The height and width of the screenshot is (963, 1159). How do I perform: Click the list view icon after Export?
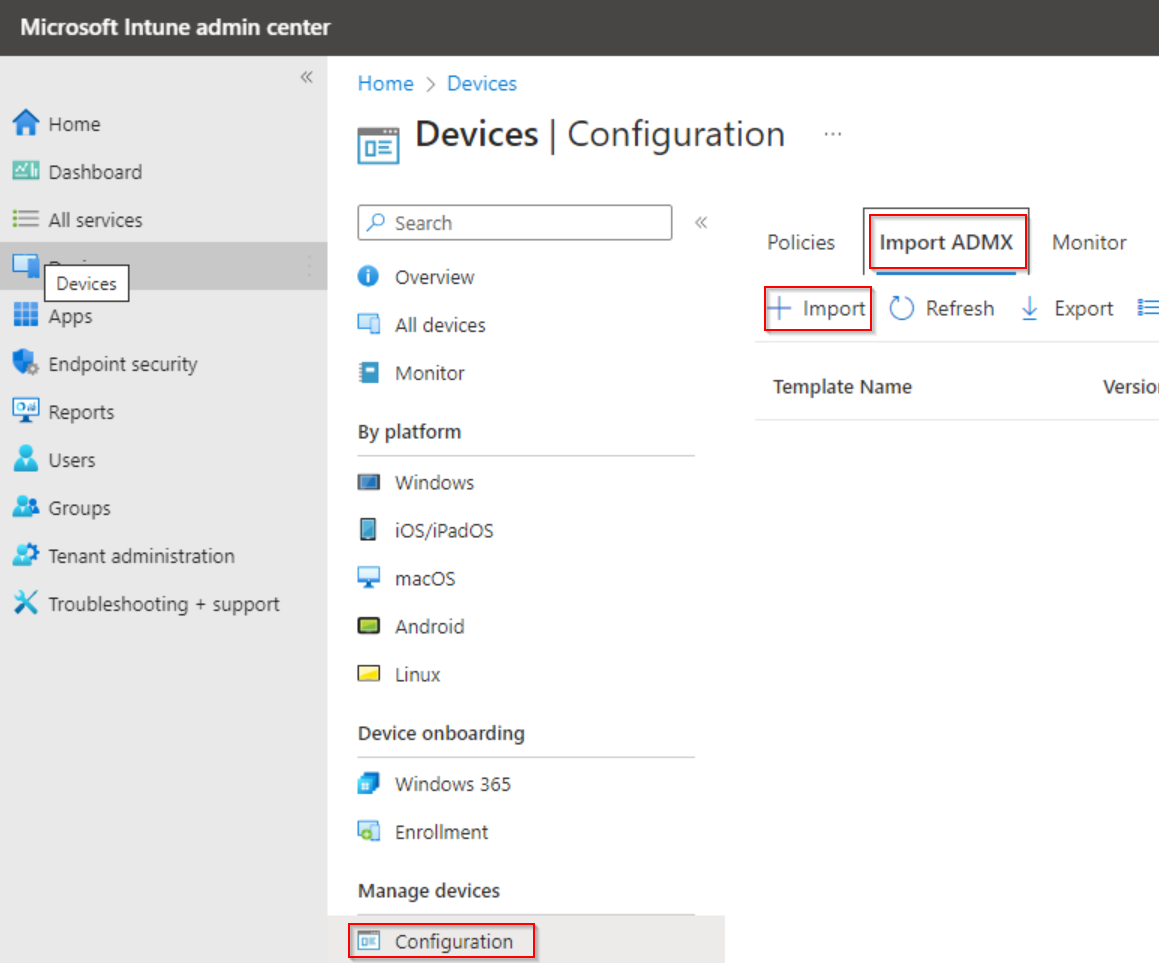pyautogui.click(x=1147, y=308)
